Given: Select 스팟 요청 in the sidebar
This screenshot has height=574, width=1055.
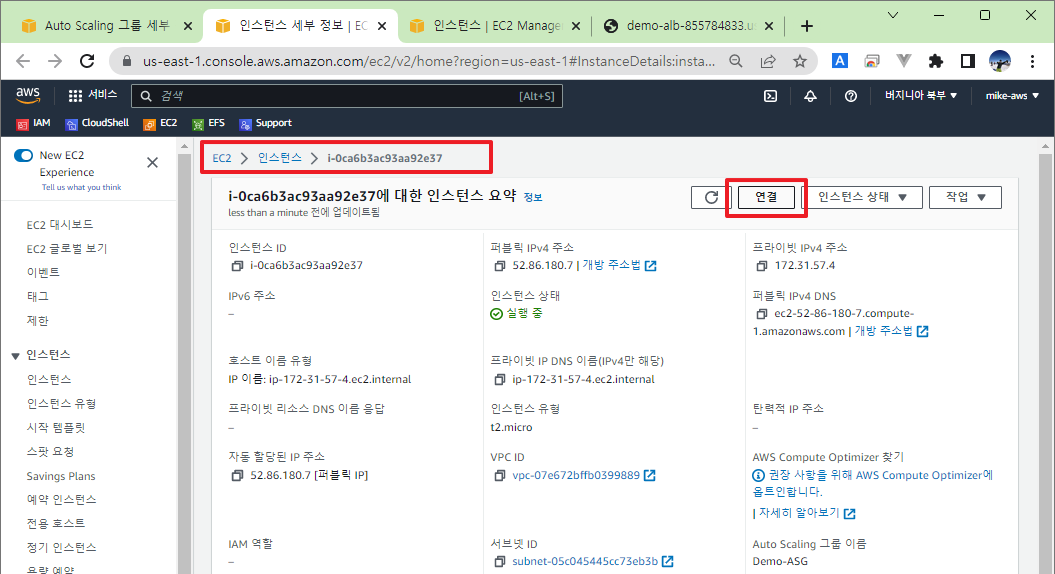Looking at the screenshot, I should [50, 452].
